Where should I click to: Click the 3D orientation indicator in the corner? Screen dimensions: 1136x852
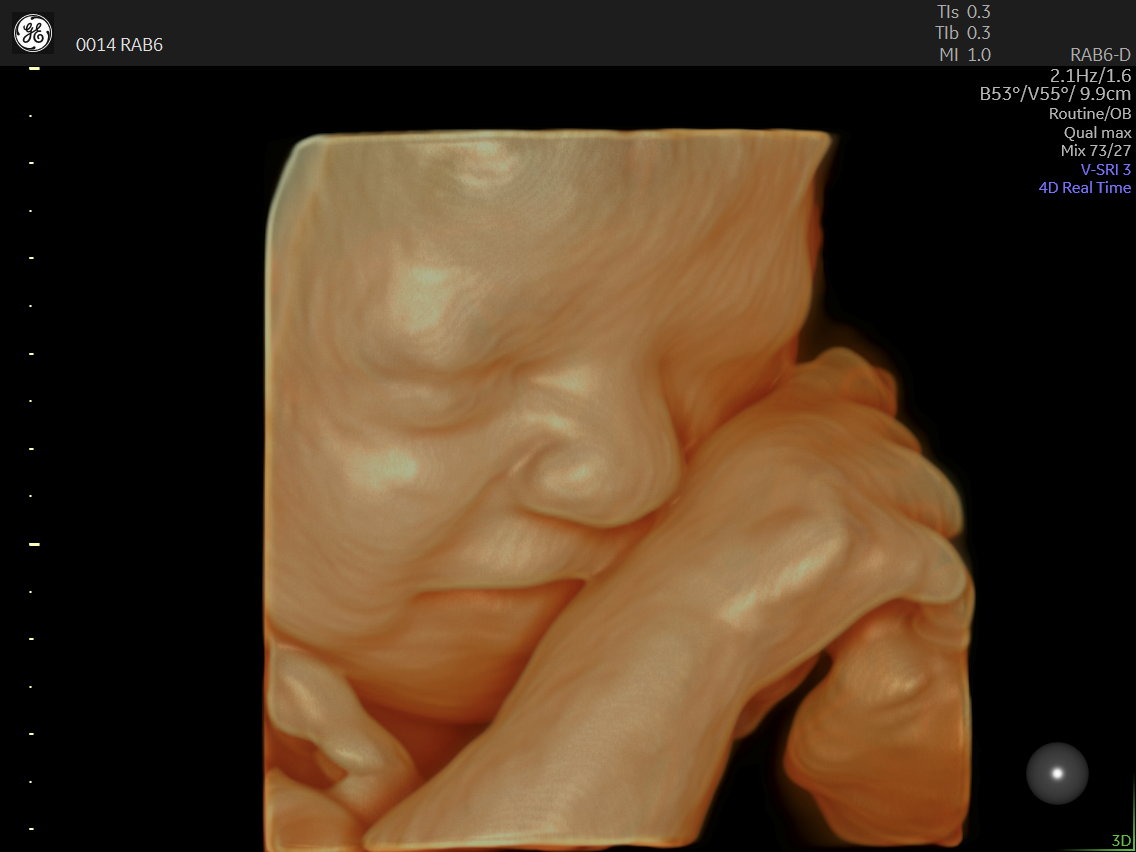[x=1120, y=840]
